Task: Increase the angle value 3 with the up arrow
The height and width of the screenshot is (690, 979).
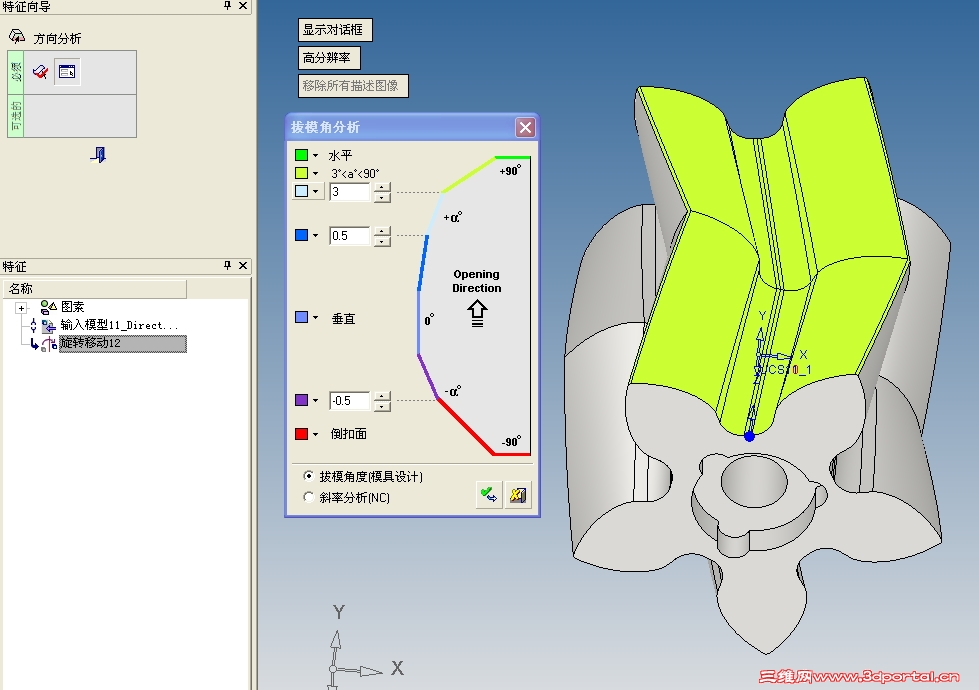Action: coord(382,187)
